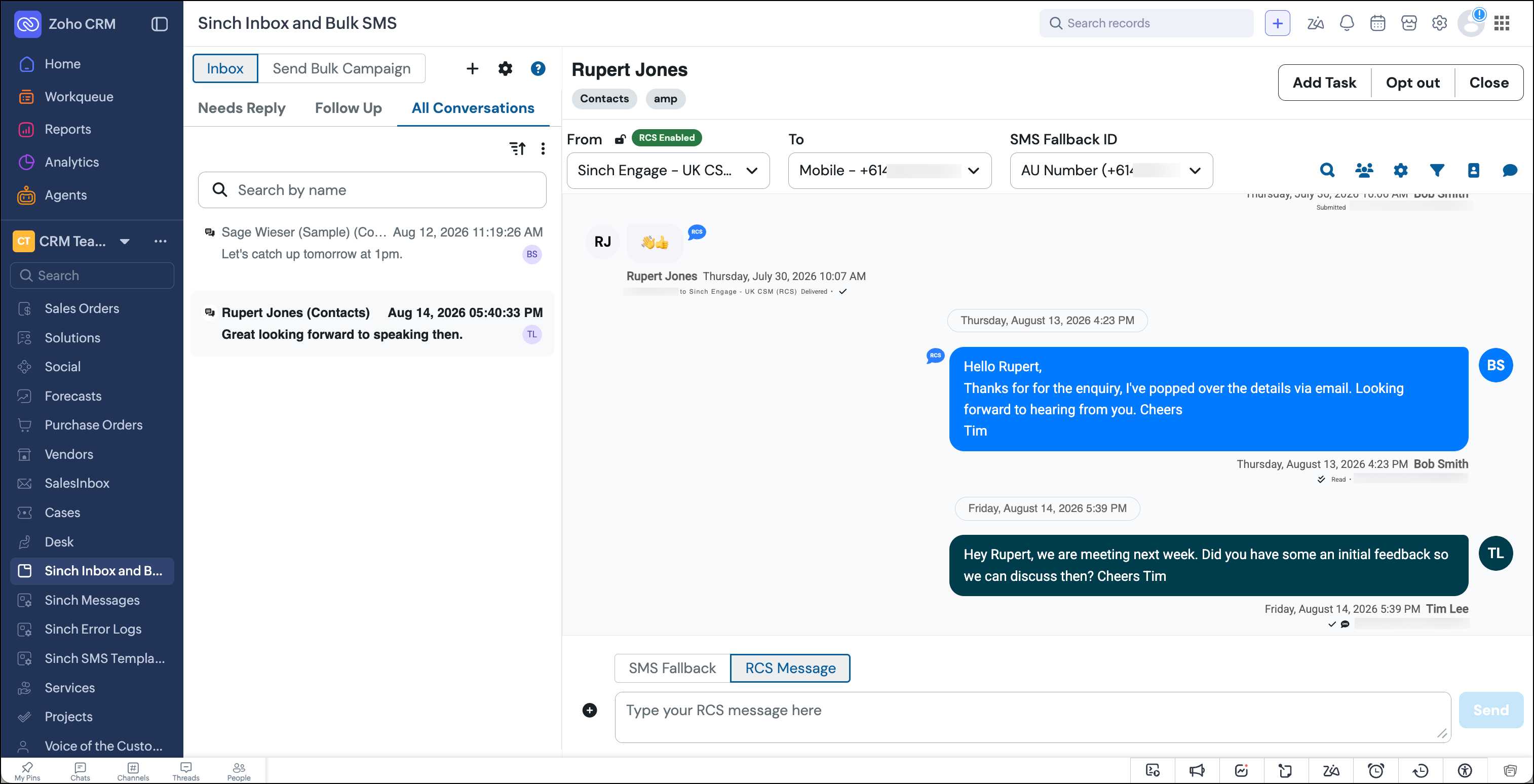The height and width of the screenshot is (784, 1534).
Task: Focus the RCS message text box
Action: click(x=1032, y=717)
